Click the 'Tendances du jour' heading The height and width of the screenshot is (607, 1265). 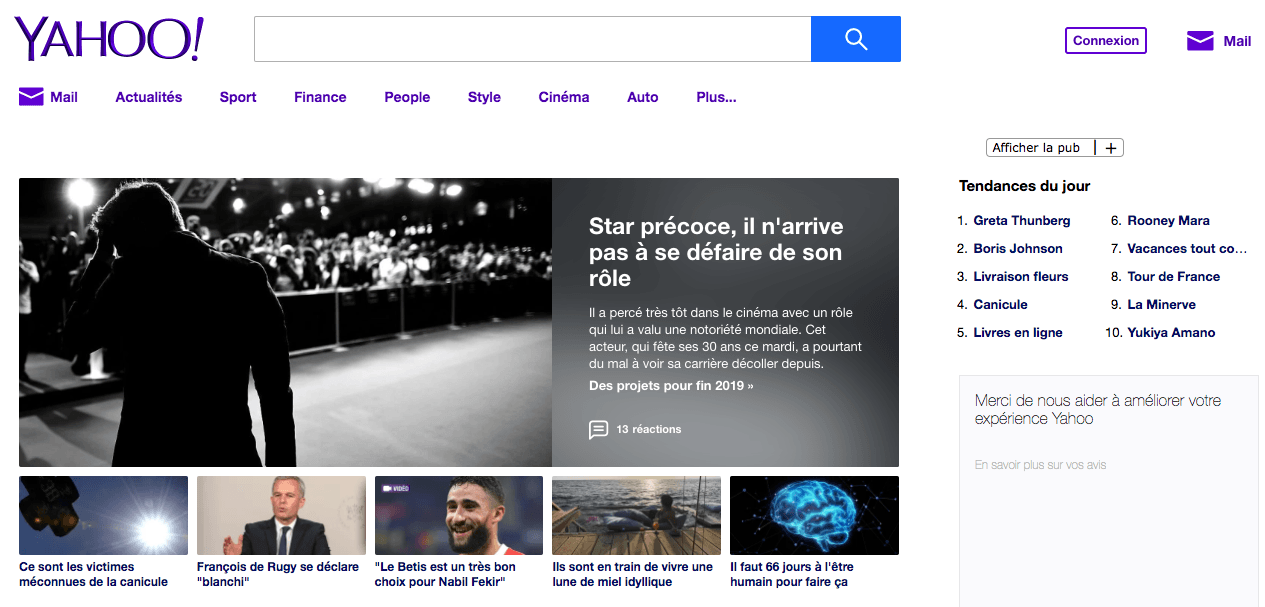(x=1024, y=186)
